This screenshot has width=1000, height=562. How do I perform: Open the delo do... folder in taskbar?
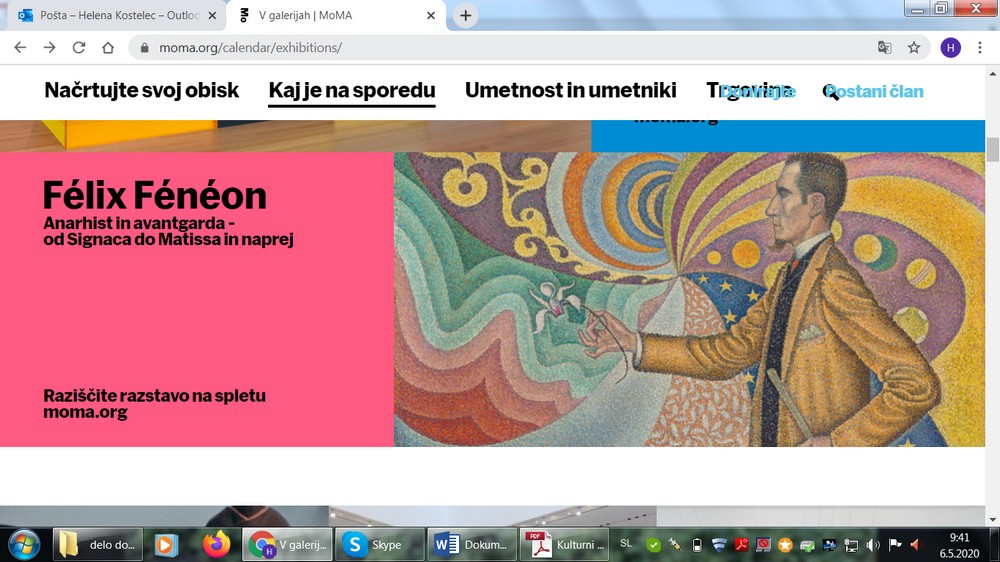[98, 544]
